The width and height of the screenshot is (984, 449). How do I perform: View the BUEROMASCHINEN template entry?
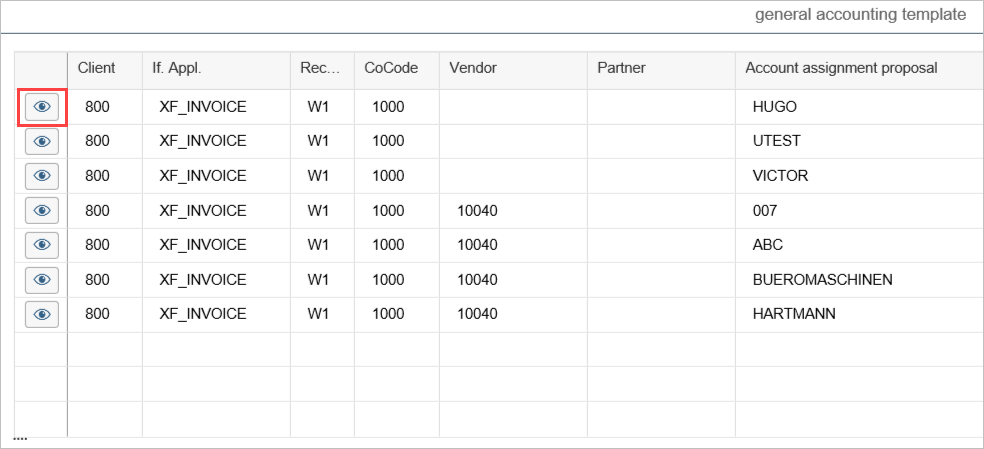coord(42,280)
